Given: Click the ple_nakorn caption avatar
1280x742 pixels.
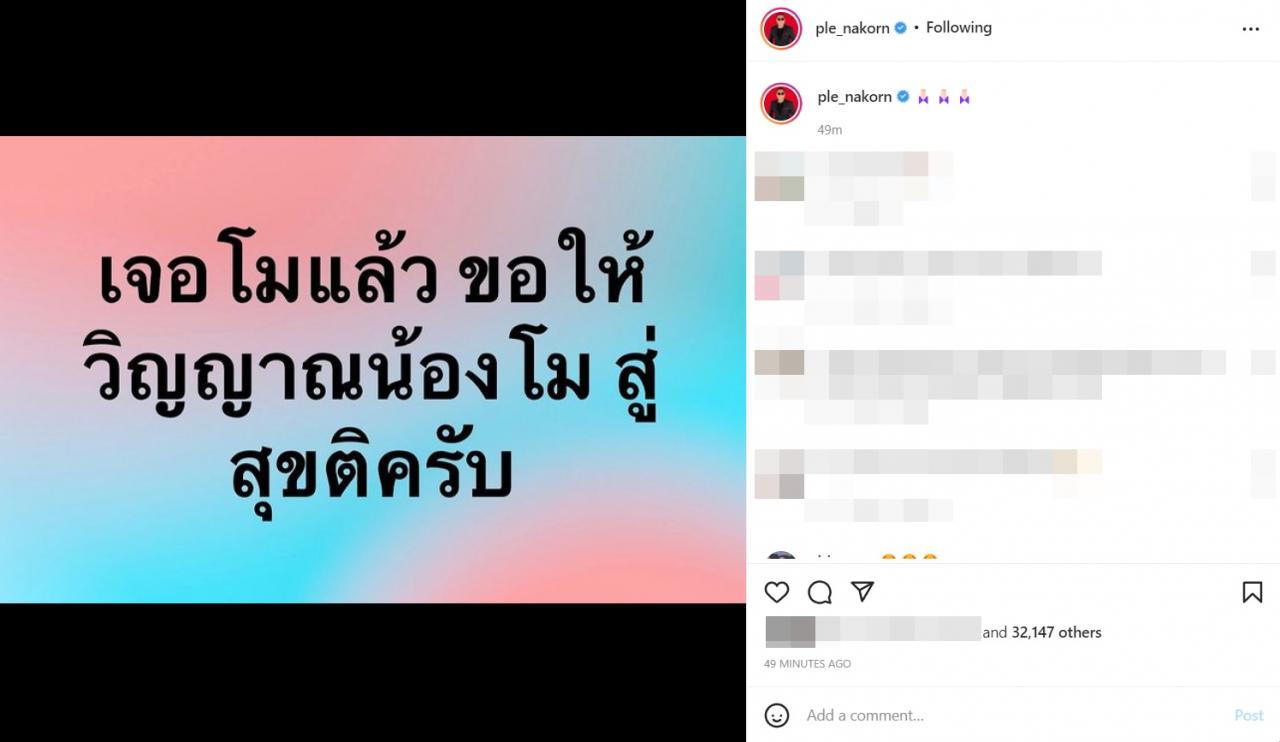Looking at the screenshot, I should 781,103.
